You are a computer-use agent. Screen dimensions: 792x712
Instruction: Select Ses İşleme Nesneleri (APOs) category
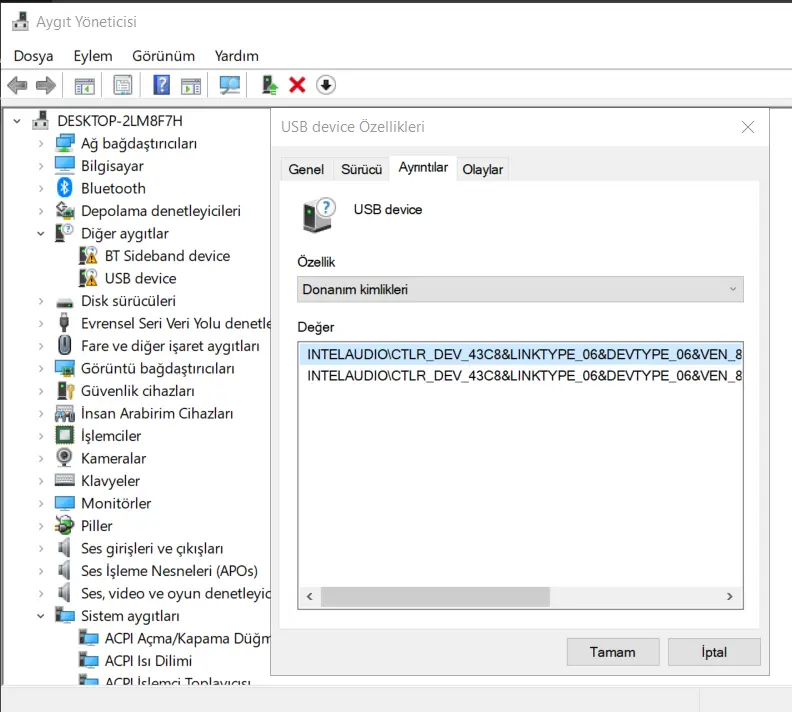tap(169, 571)
